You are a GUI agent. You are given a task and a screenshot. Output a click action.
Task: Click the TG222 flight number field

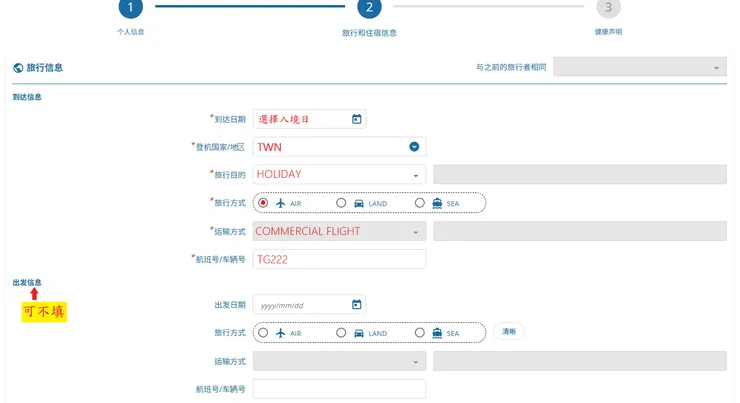[x=339, y=259]
